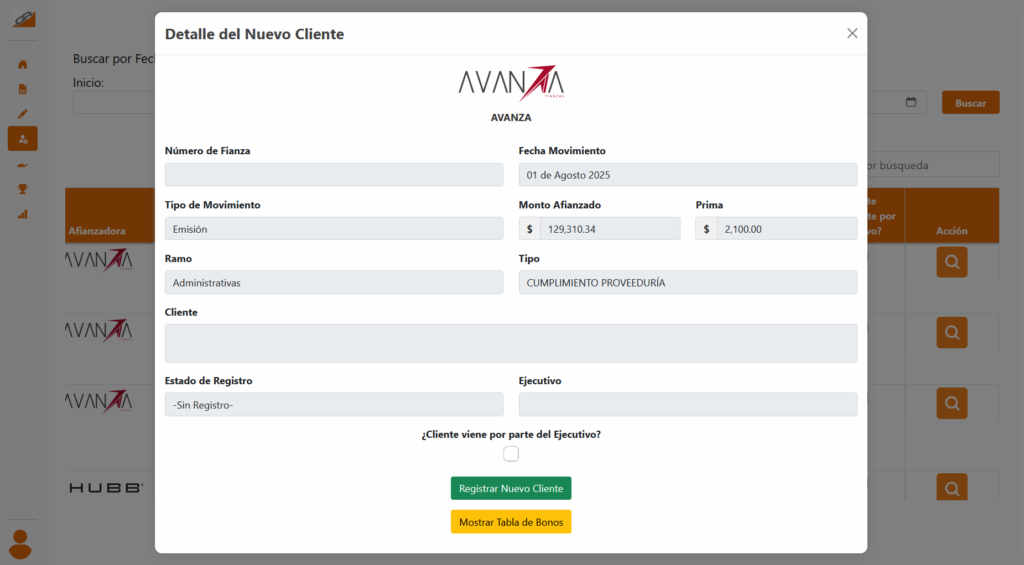Click the calendar icon in the date field
Screen dimensions: 1024x565
pyautogui.click(x=911, y=102)
